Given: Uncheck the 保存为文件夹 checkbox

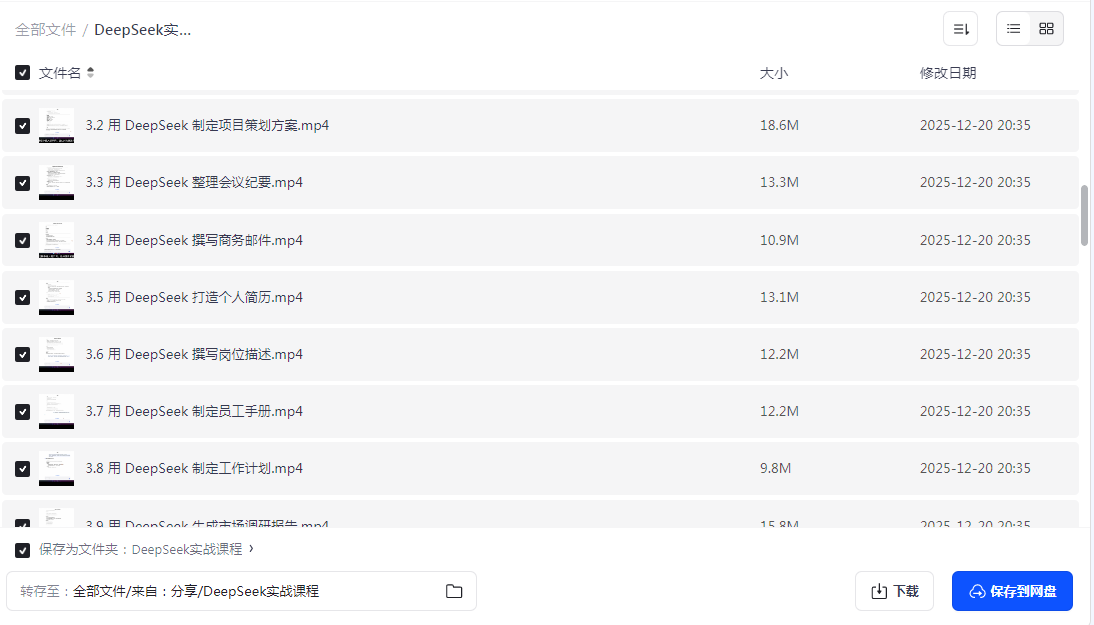Looking at the screenshot, I should click(x=22, y=550).
